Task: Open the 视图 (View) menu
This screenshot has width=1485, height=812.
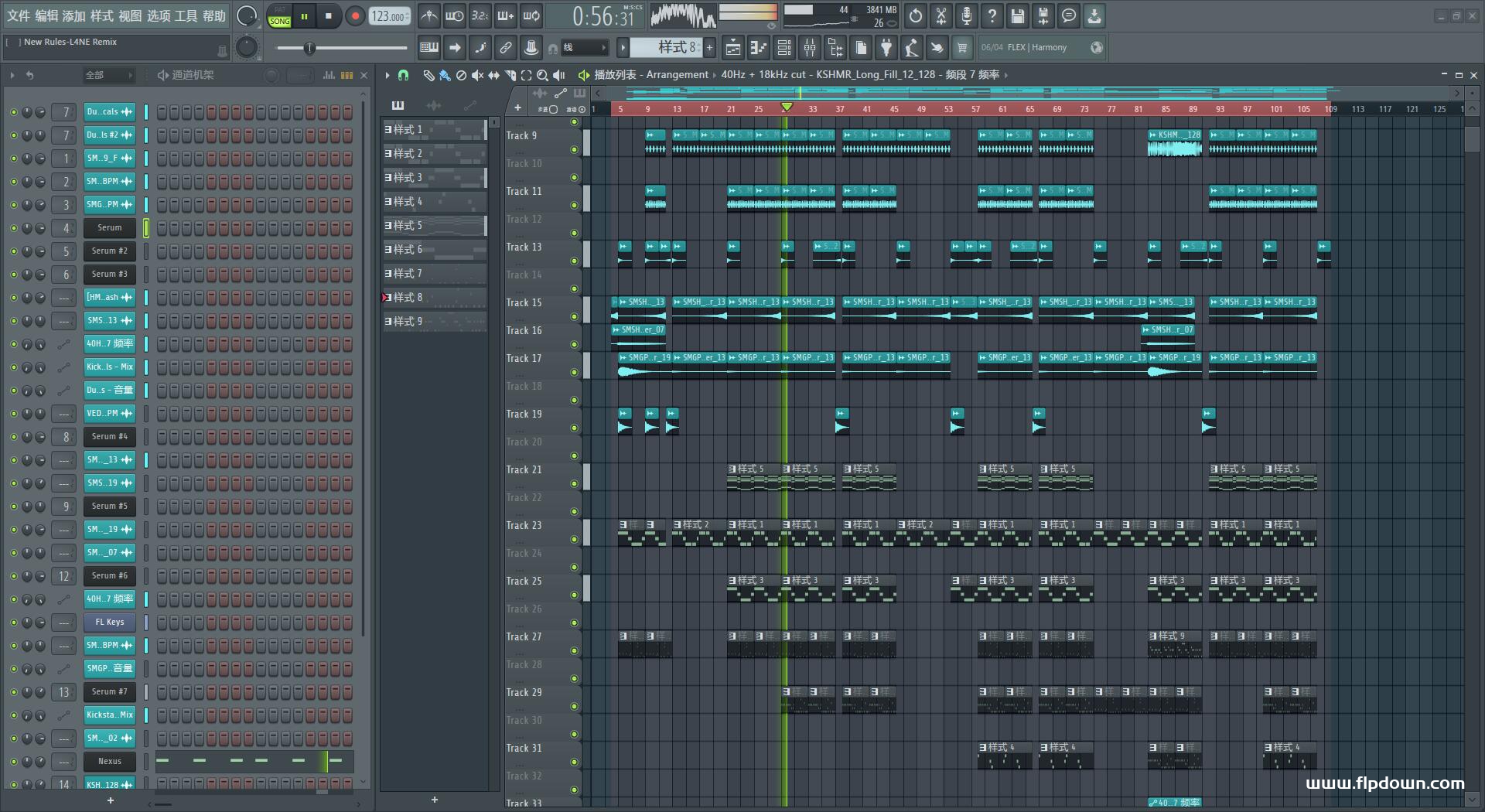Action: tap(130, 15)
